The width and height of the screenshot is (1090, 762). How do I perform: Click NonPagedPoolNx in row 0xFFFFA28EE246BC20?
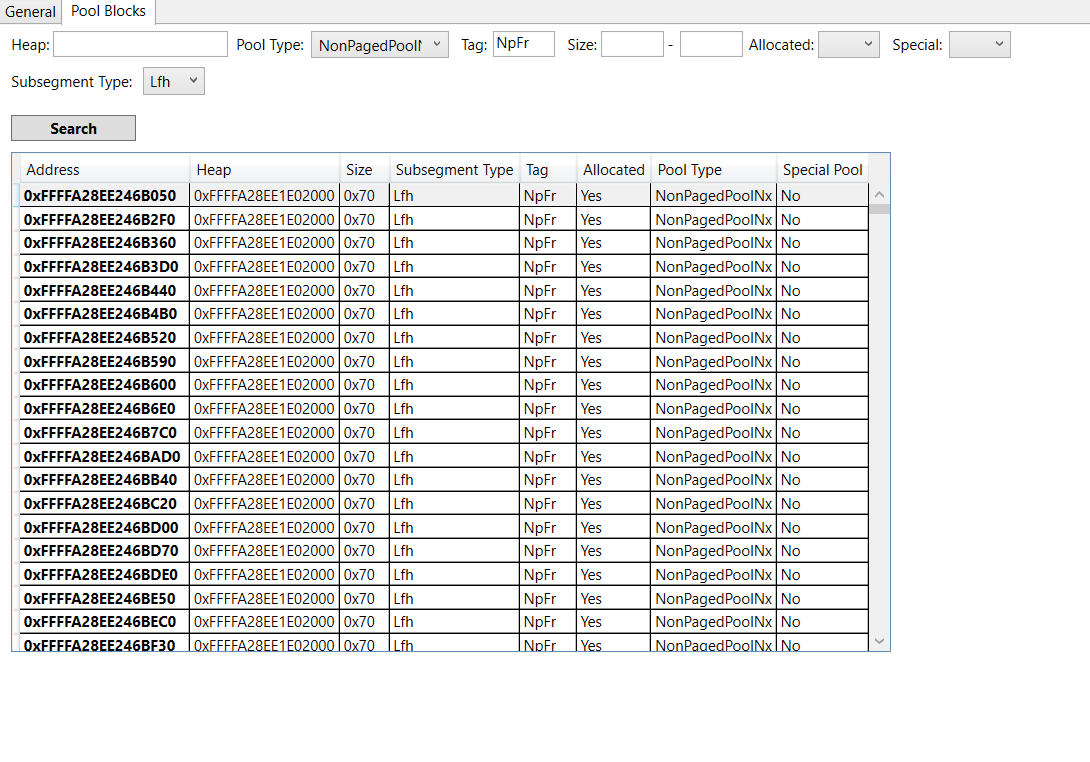713,503
